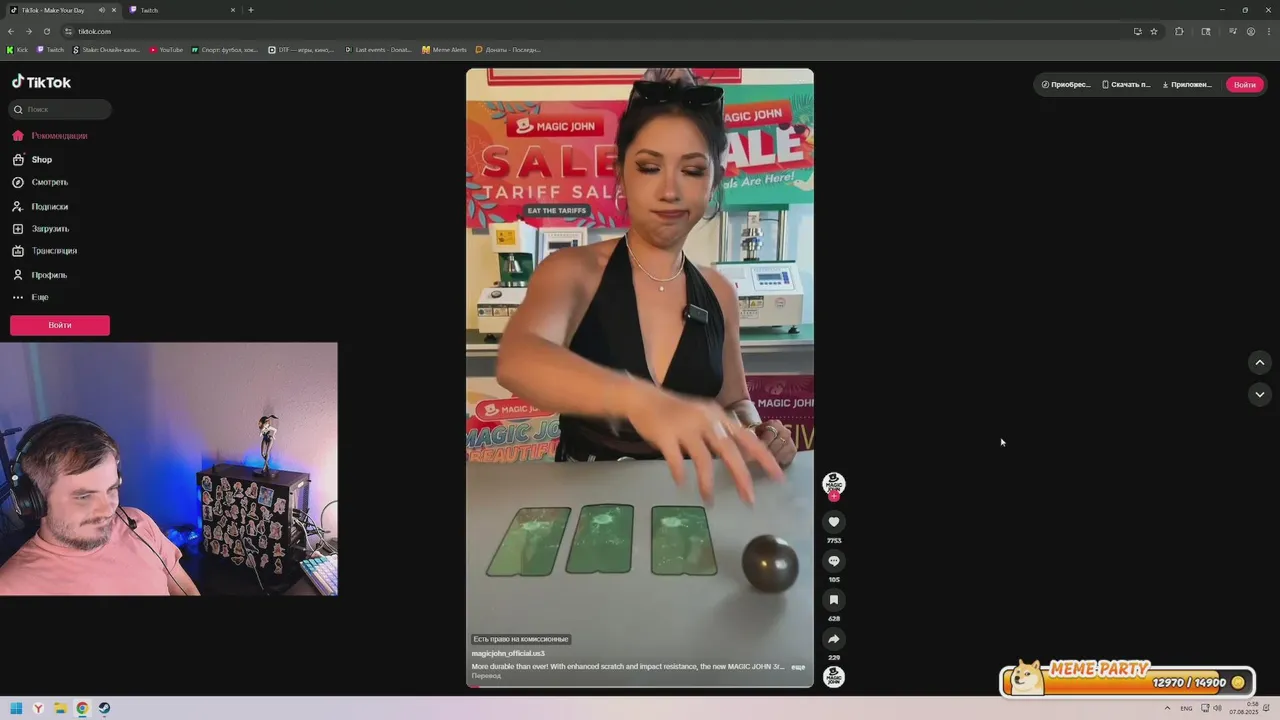Open Yandex browser from the taskbar
Viewport: 1280px width, 720px height.
pyautogui.click(x=38, y=708)
